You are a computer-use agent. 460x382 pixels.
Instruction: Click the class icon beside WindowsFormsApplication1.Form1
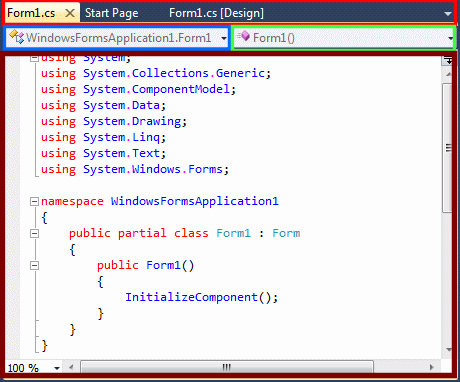click(x=16, y=37)
